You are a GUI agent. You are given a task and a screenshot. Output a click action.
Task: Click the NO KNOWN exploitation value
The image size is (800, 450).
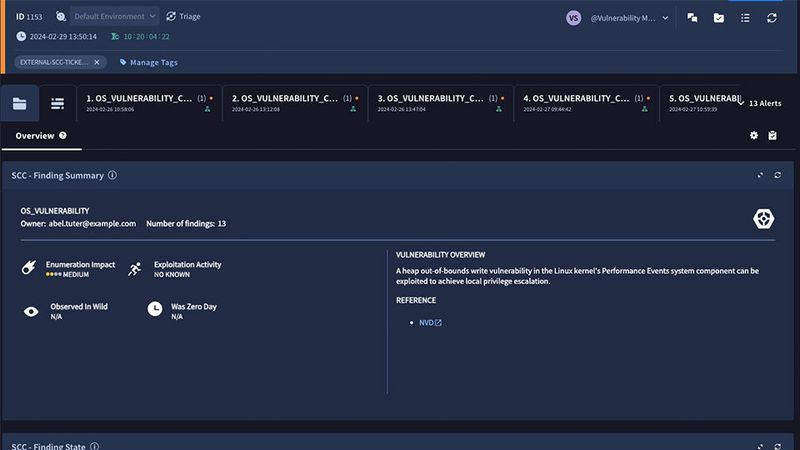point(172,274)
